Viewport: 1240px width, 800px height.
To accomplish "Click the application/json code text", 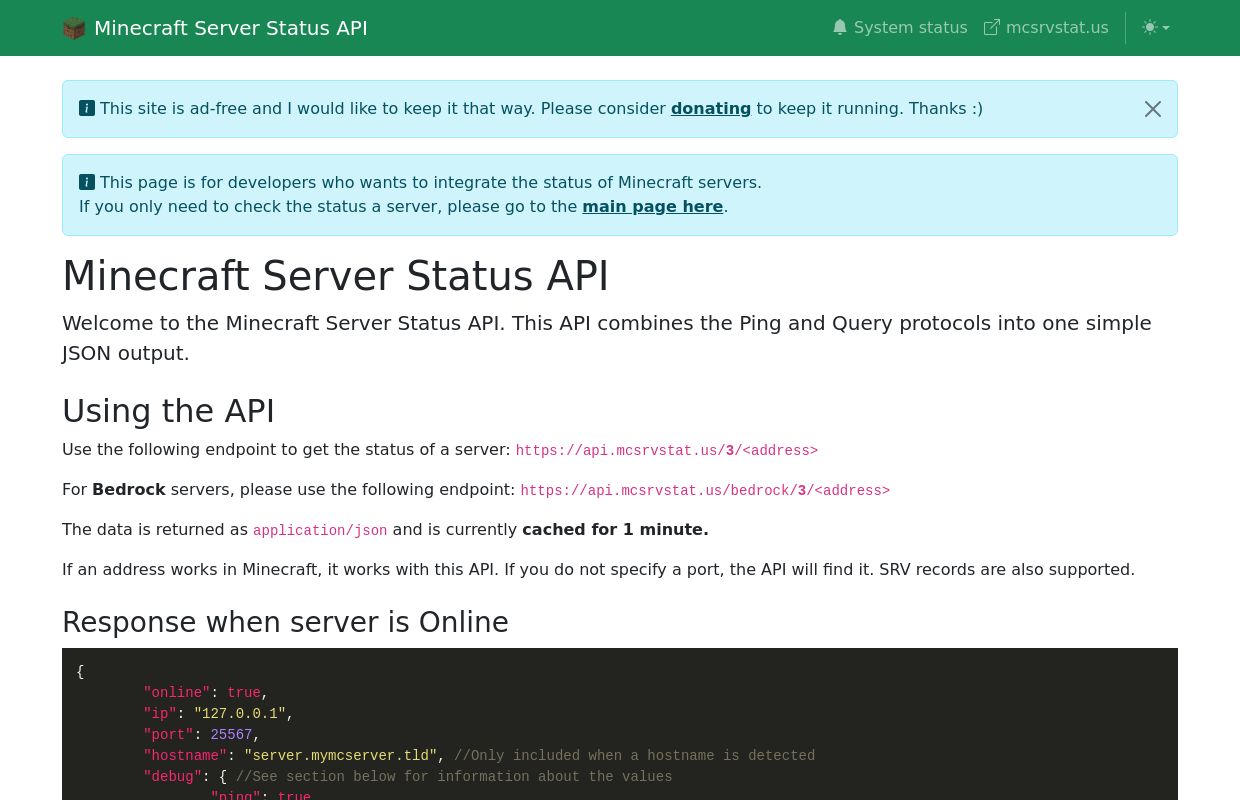I will coord(320,531).
